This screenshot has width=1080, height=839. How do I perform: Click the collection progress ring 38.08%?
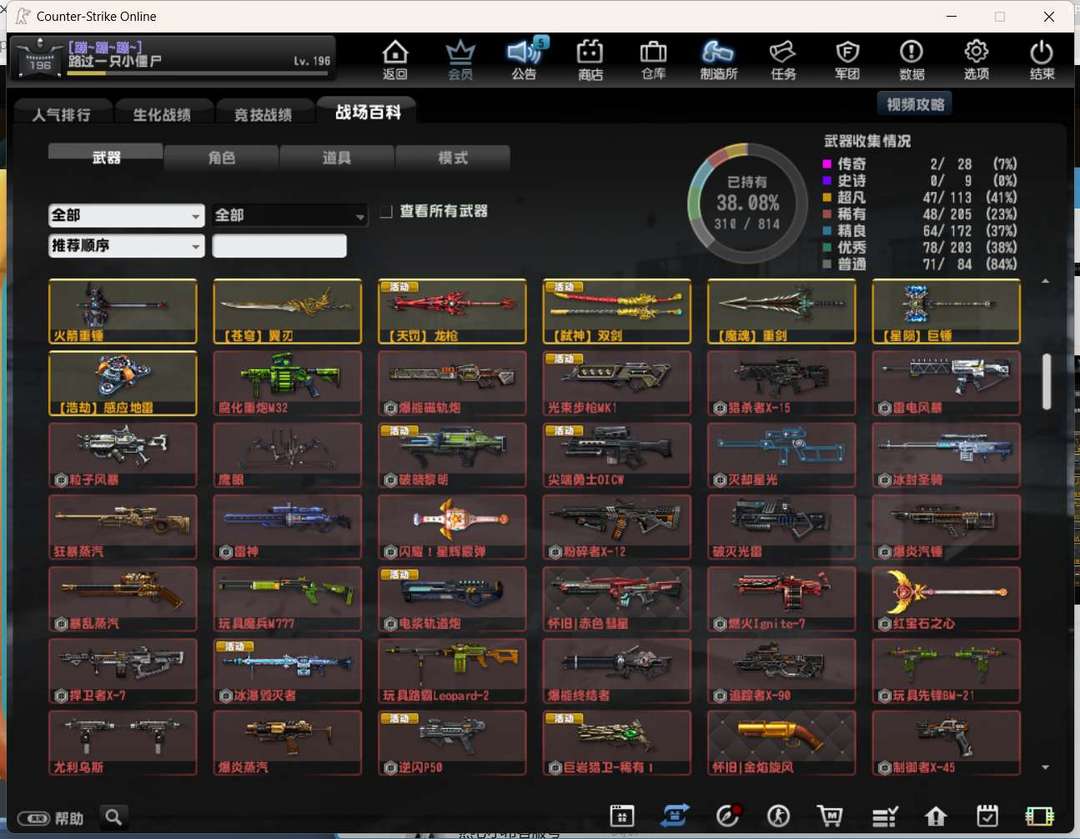(747, 203)
